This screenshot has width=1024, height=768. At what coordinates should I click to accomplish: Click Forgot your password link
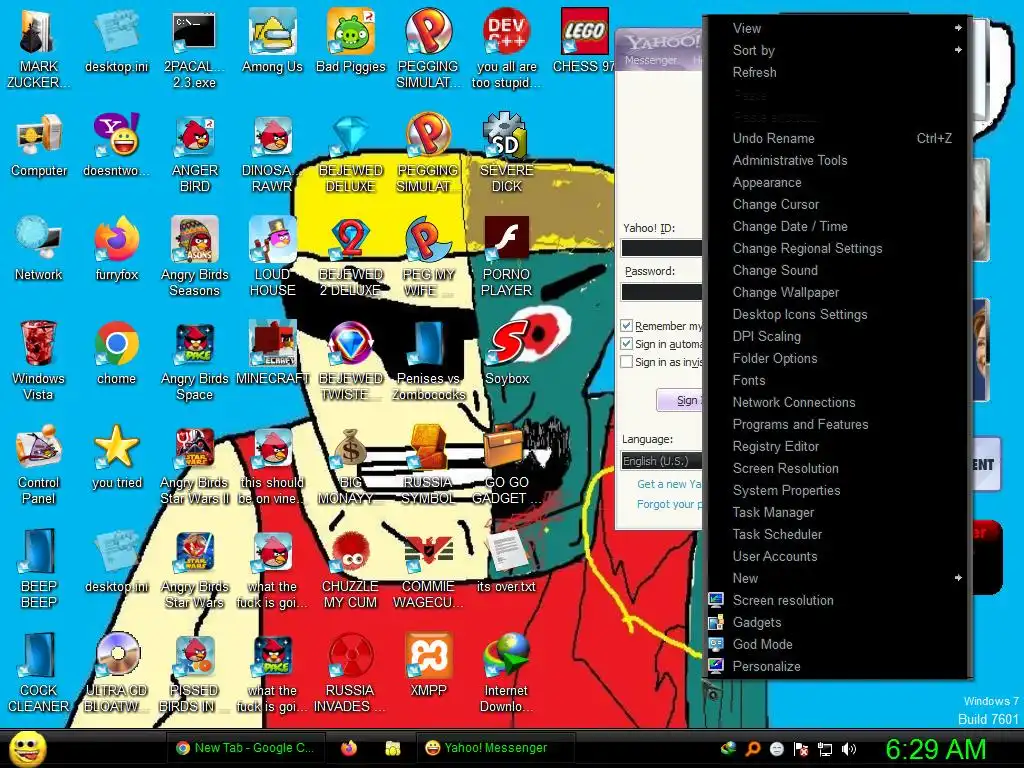tap(669, 504)
